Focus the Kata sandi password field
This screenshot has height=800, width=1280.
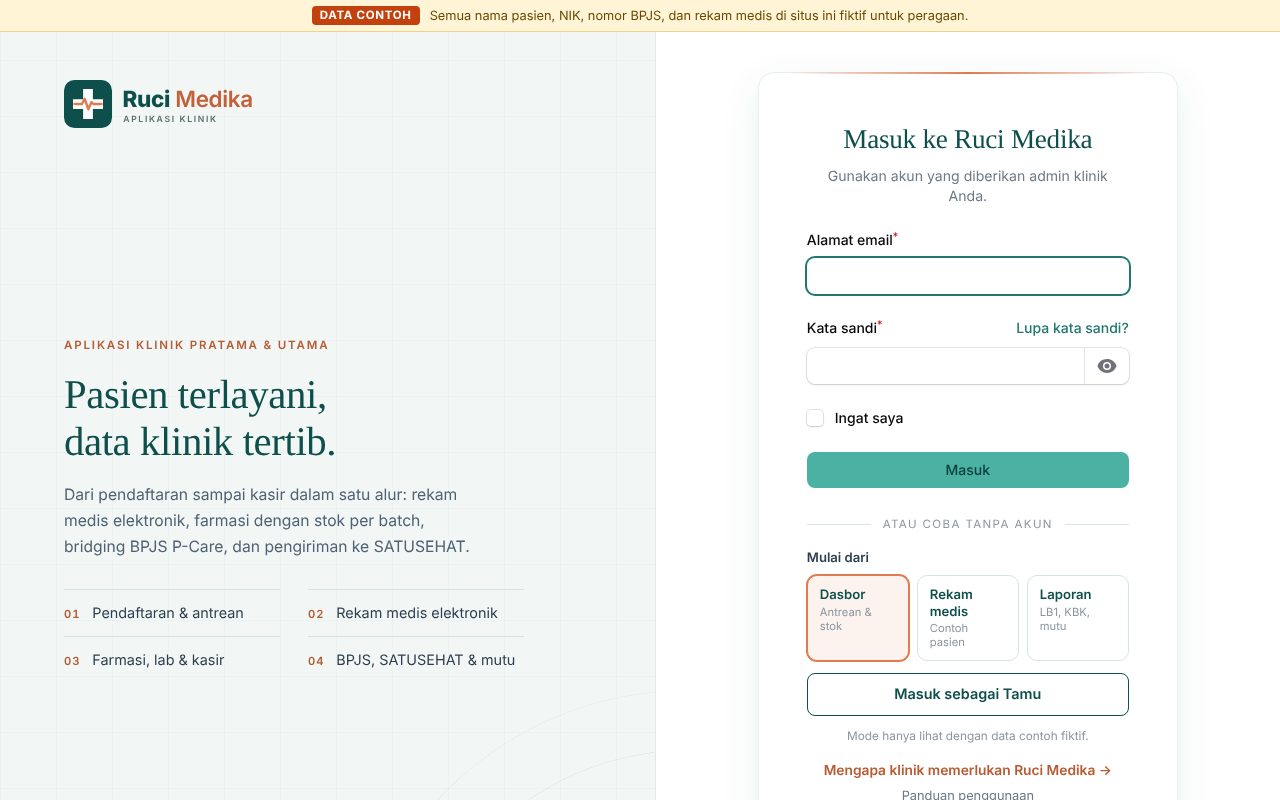click(946, 366)
